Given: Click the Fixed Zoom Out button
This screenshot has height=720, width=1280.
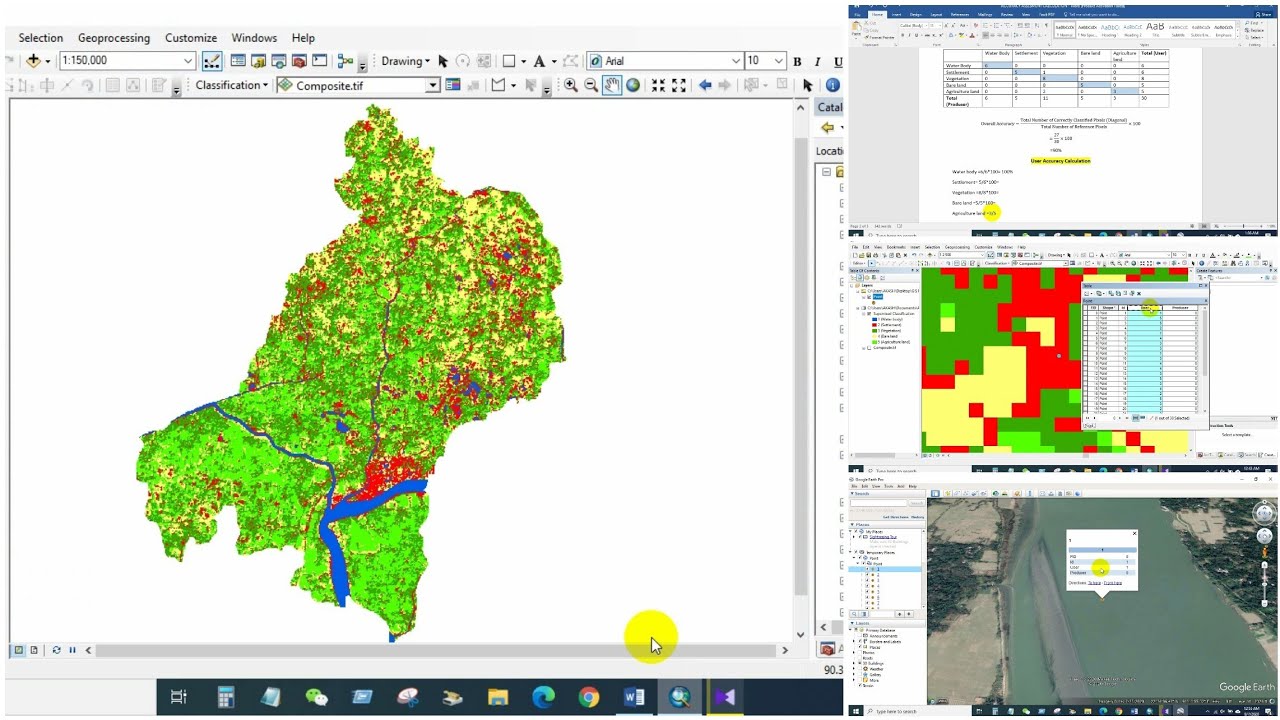Looking at the screenshot, I should 679,85.
